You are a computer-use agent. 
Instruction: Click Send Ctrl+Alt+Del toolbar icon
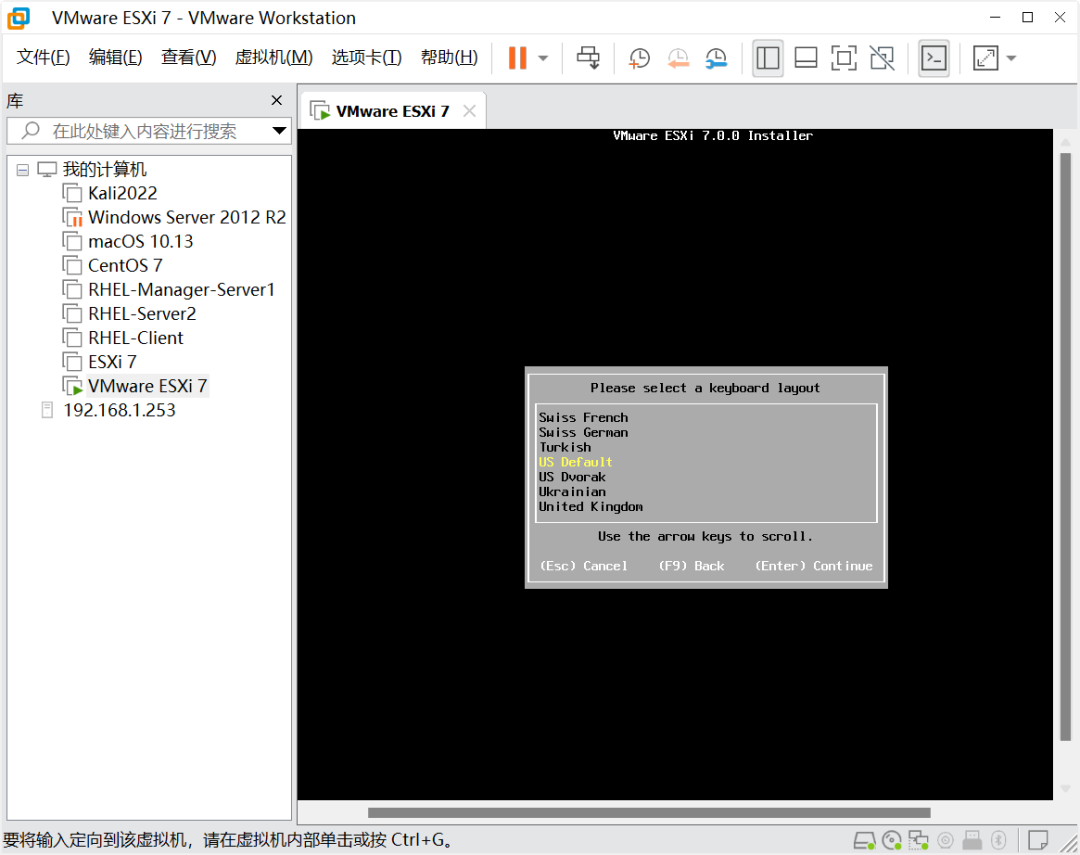point(589,58)
